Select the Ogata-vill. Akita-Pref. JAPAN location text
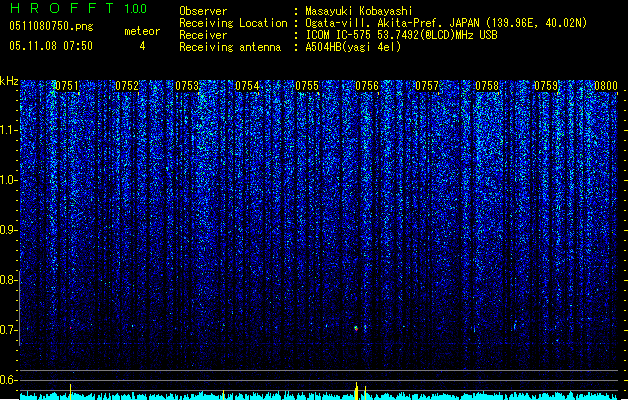 tap(446, 23)
